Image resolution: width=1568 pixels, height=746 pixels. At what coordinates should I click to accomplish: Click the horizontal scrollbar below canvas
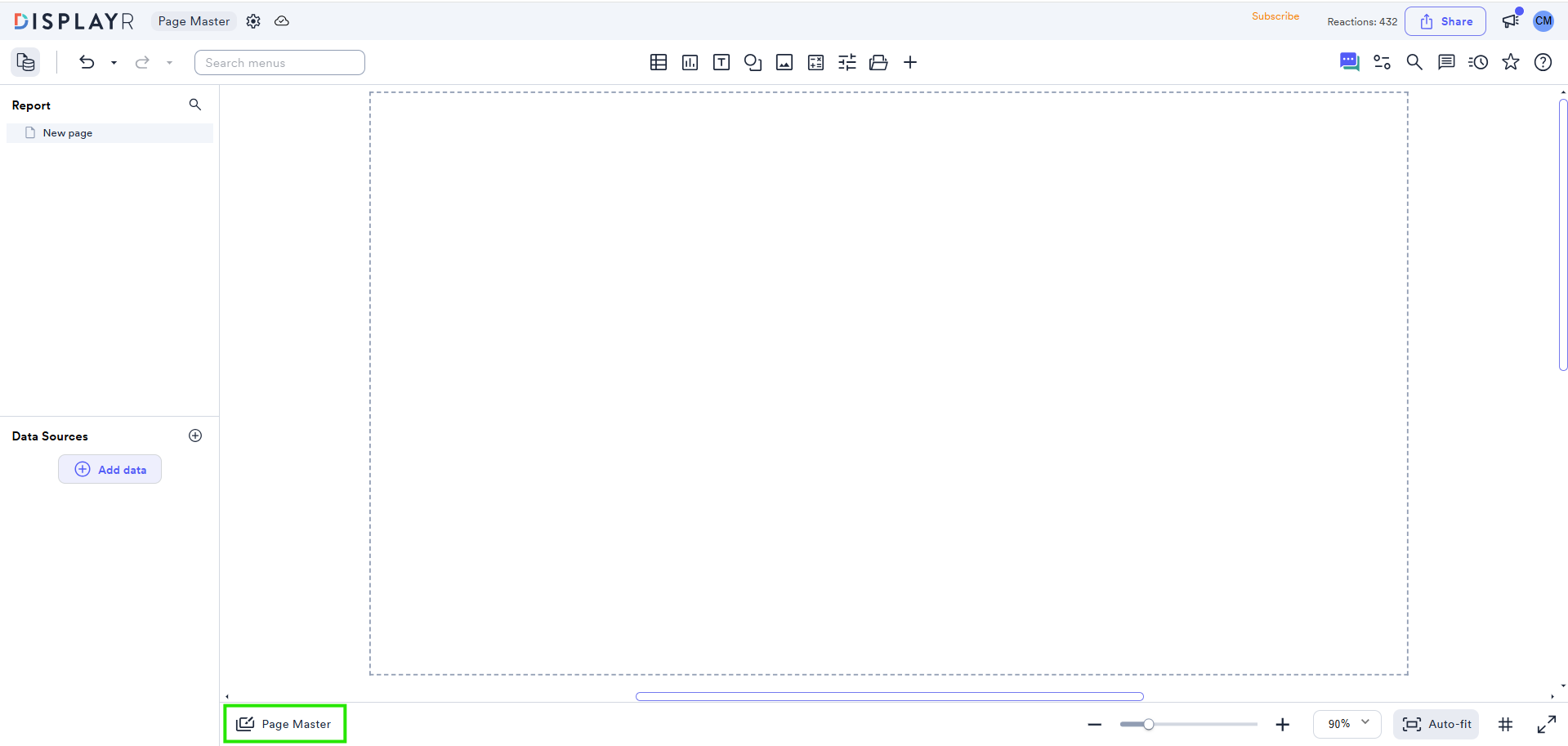(x=890, y=697)
